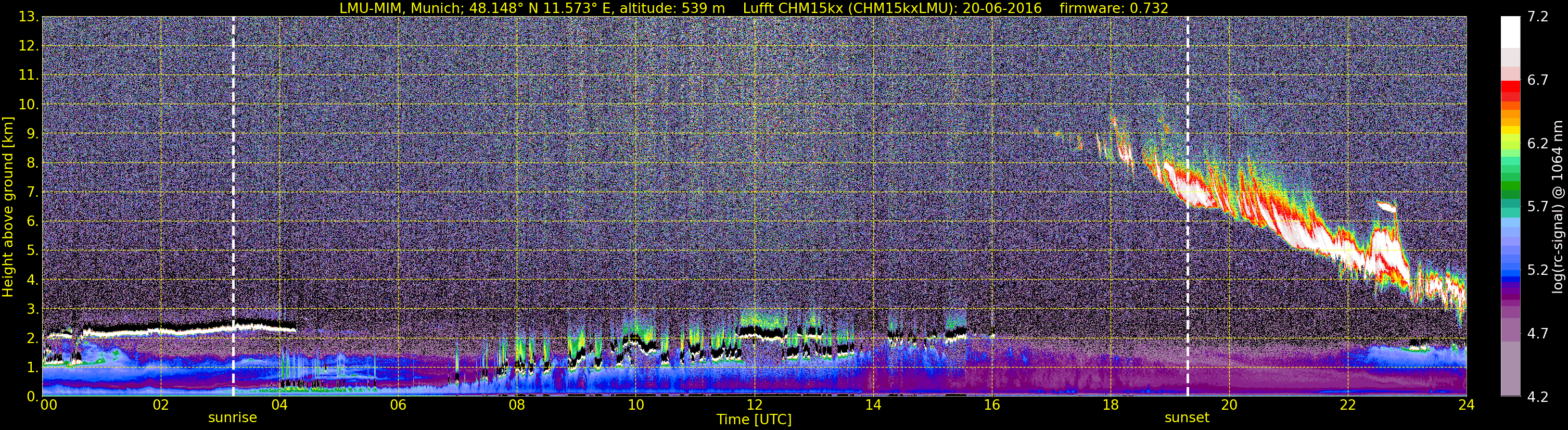Click the height axis tick '13.'
The width and height of the screenshot is (1568, 430).
click(x=29, y=17)
